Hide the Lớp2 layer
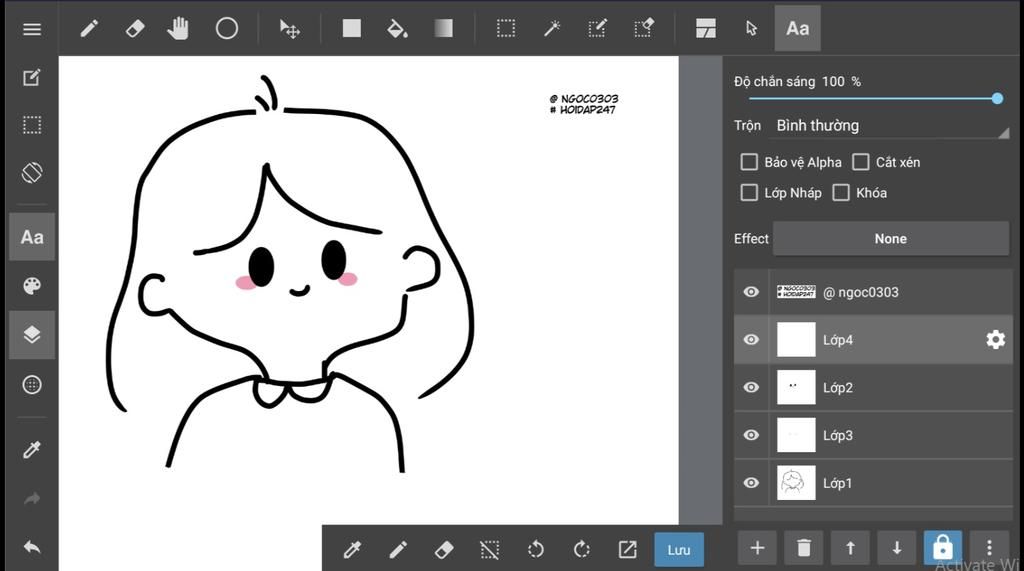The width and height of the screenshot is (1024, 571). coord(751,387)
